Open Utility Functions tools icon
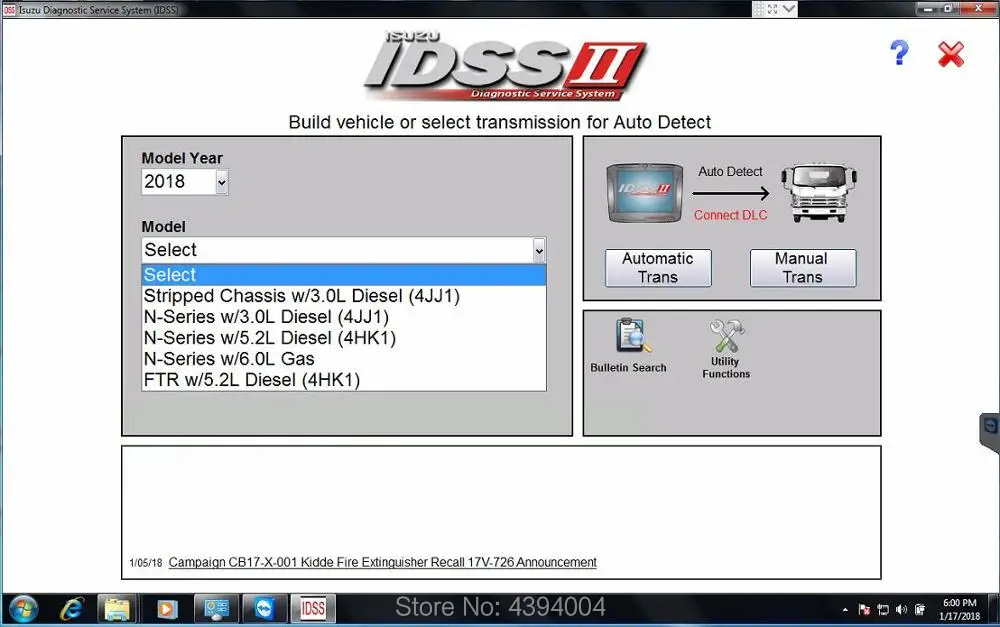This screenshot has height=627, width=1000. tap(726, 336)
